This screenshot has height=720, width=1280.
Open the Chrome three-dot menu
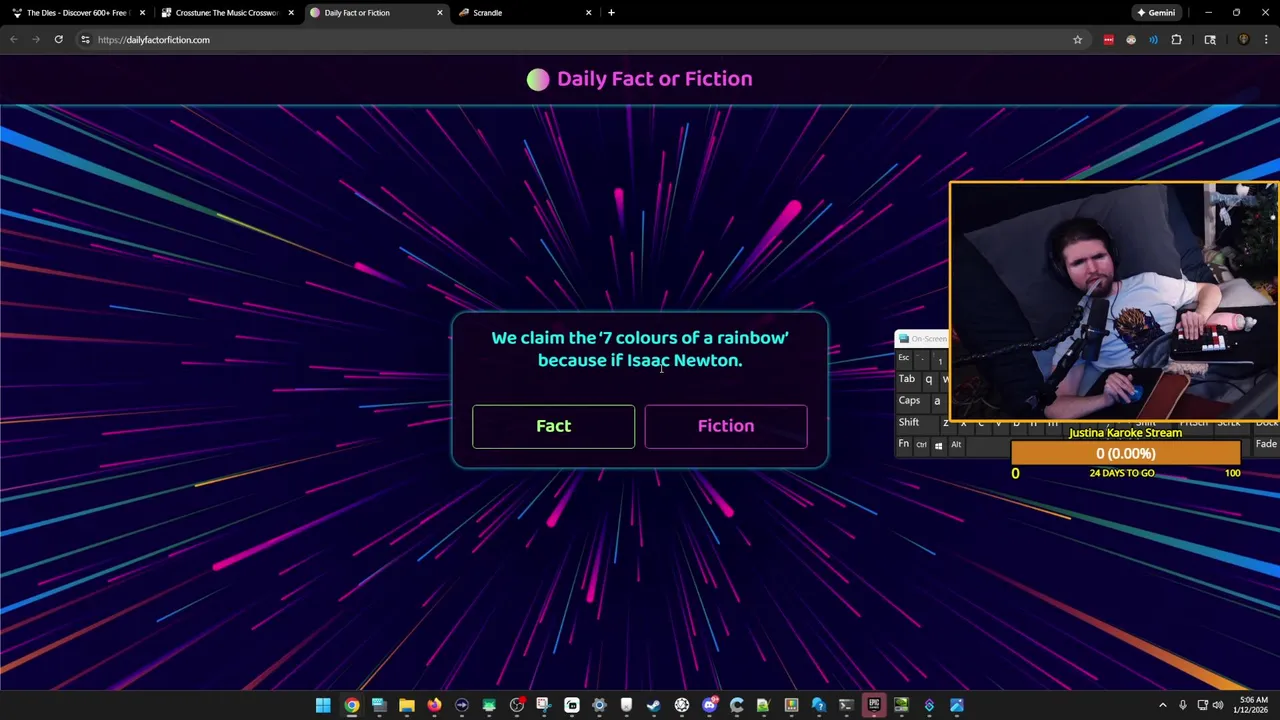point(1266,40)
